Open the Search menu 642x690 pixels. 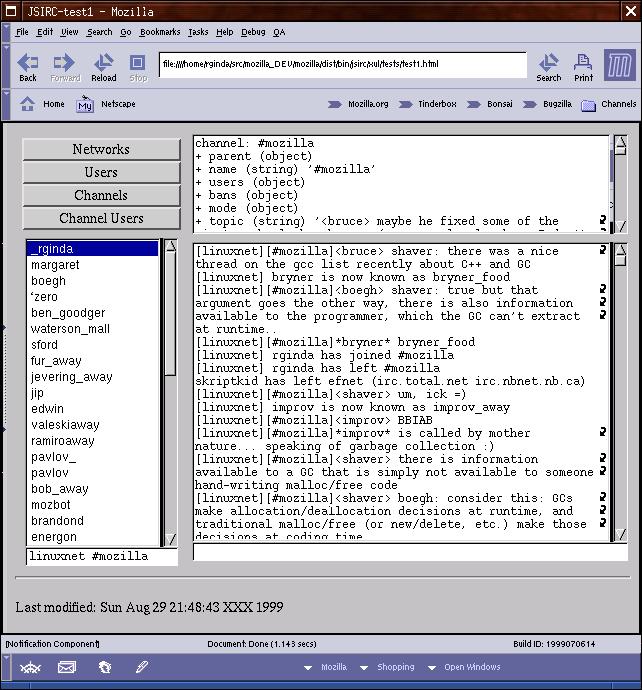(99, 32)
